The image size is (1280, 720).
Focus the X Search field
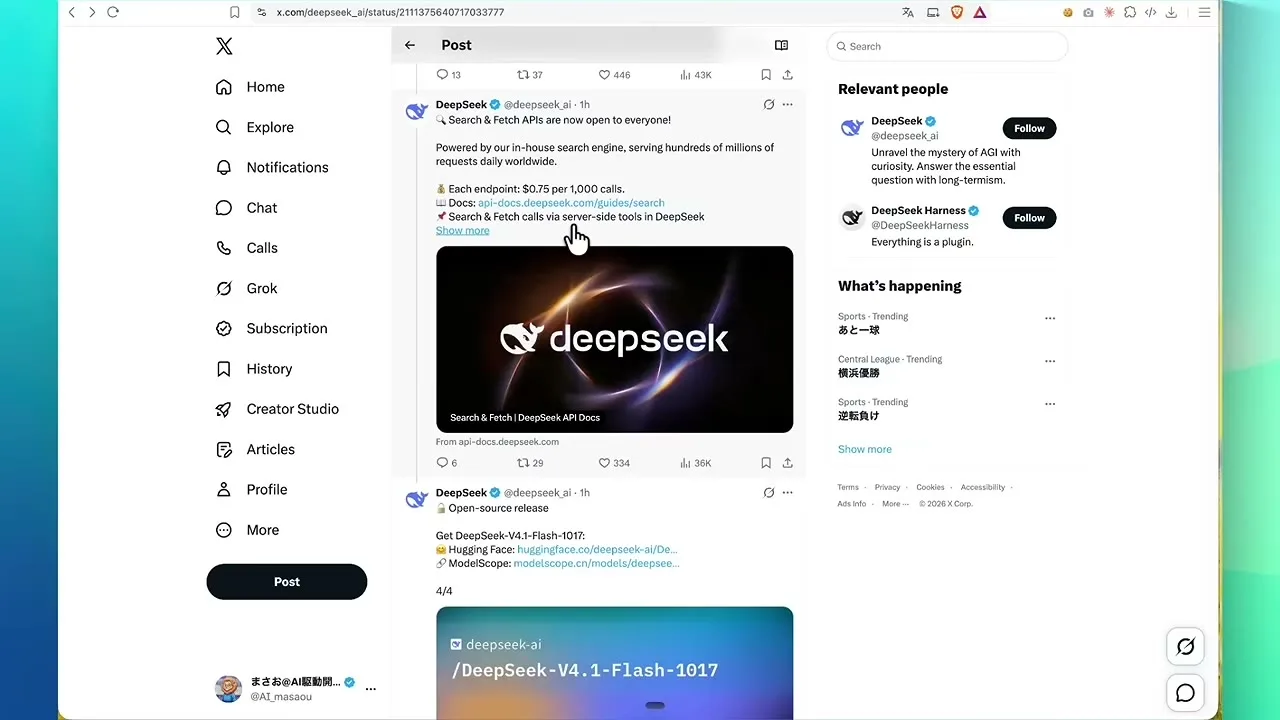(947, 46)
